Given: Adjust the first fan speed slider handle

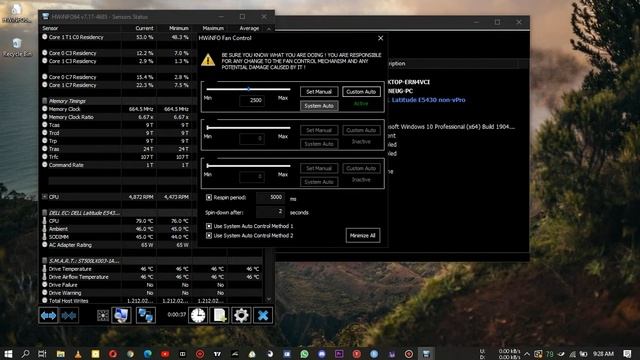Looking at the screenshot, I should pyautogui.click(x=248, y=89).
